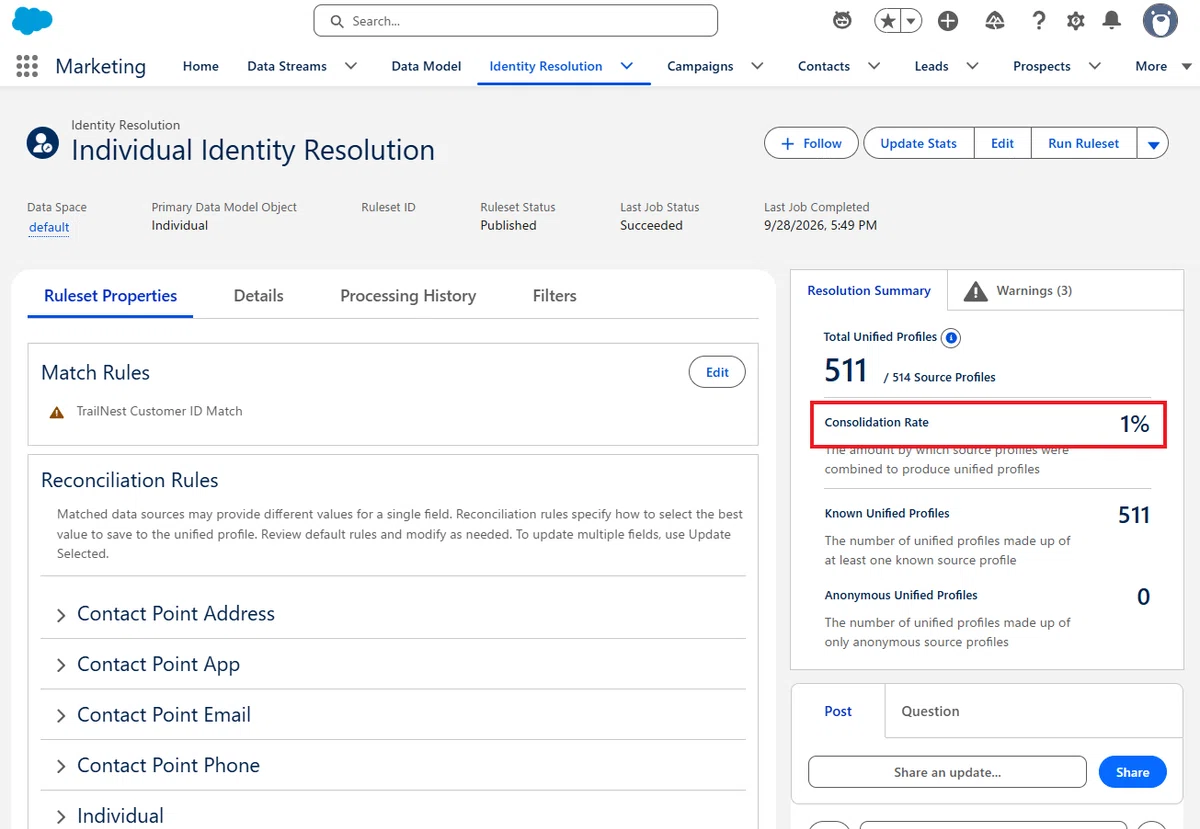1200x829 pixels.
Task: Open the Campaigns tab dropdown chevron
Action: tap(757, 66)
